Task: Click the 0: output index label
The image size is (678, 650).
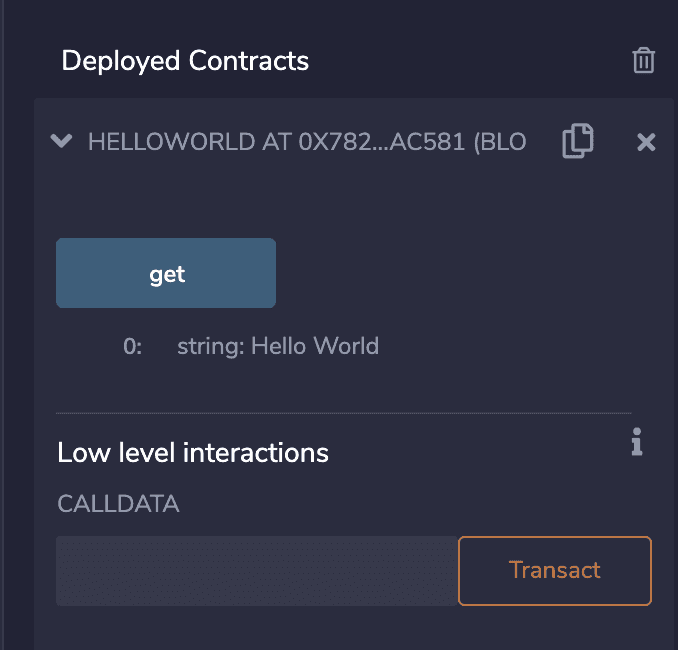Action: (x=133, y=347)
